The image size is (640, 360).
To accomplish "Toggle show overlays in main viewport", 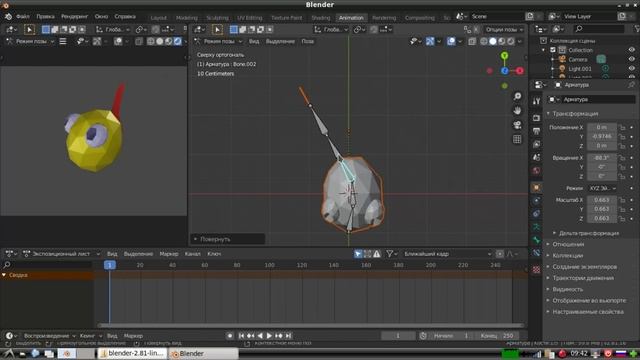I will (x=451, y=41).
